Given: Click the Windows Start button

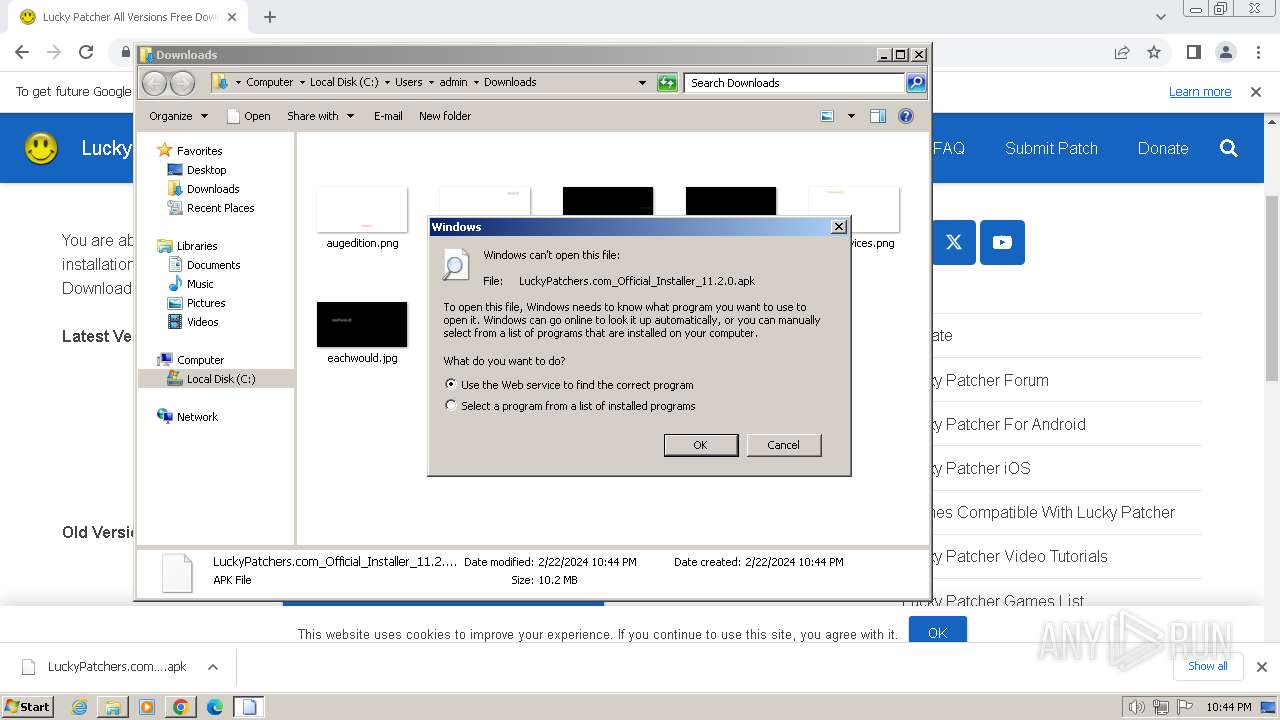Looking at the screenshot, I should coord(27,707).
